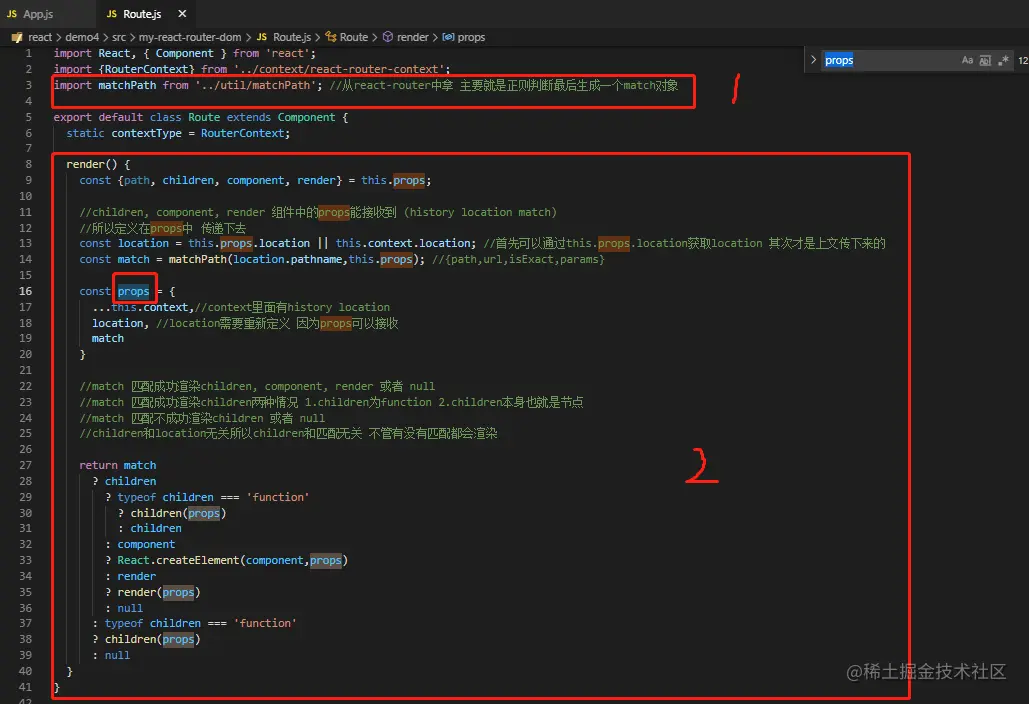Click the class name Route on line 5

click(204, 117)
